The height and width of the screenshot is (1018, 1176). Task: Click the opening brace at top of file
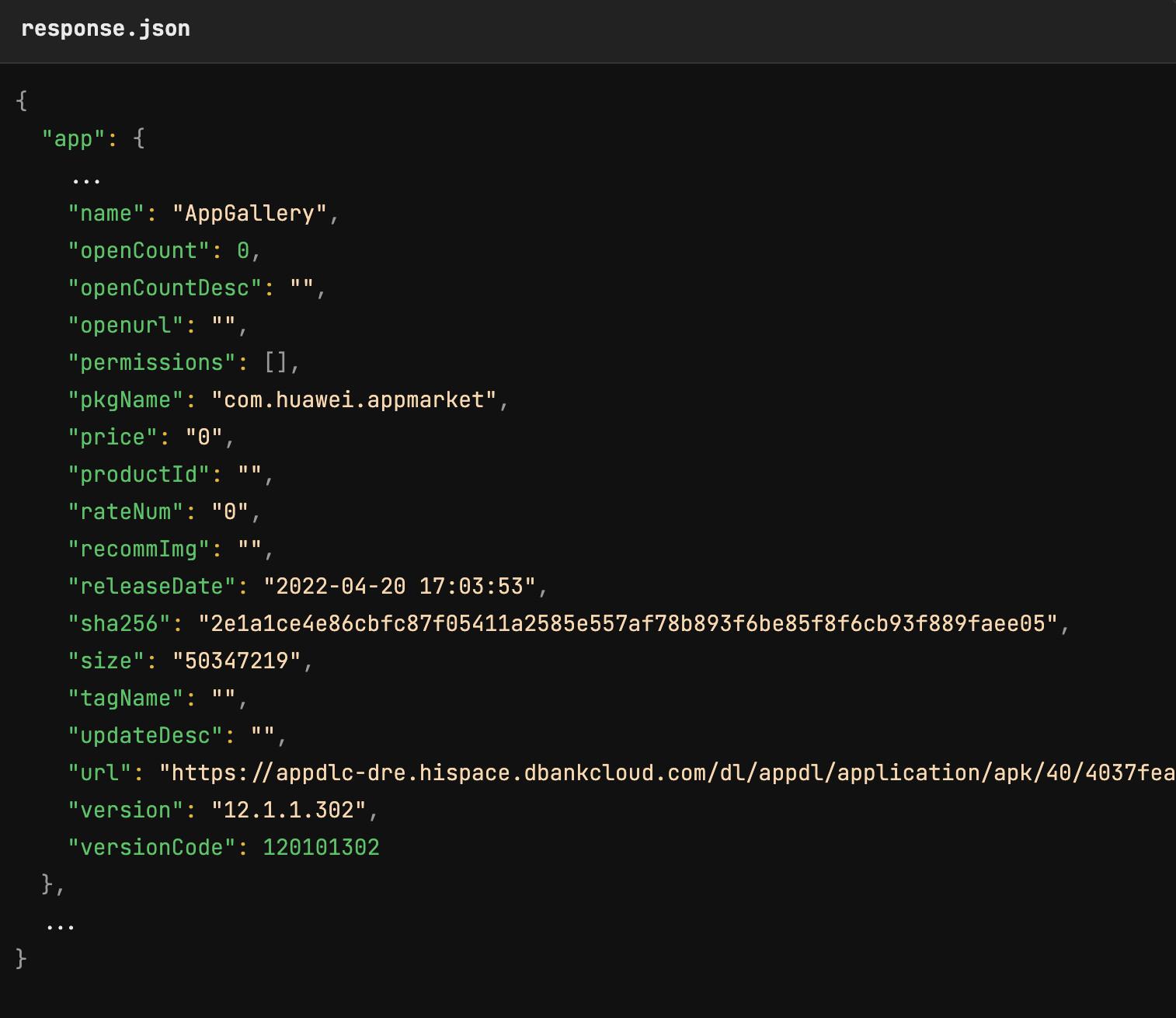pos(22,101)
